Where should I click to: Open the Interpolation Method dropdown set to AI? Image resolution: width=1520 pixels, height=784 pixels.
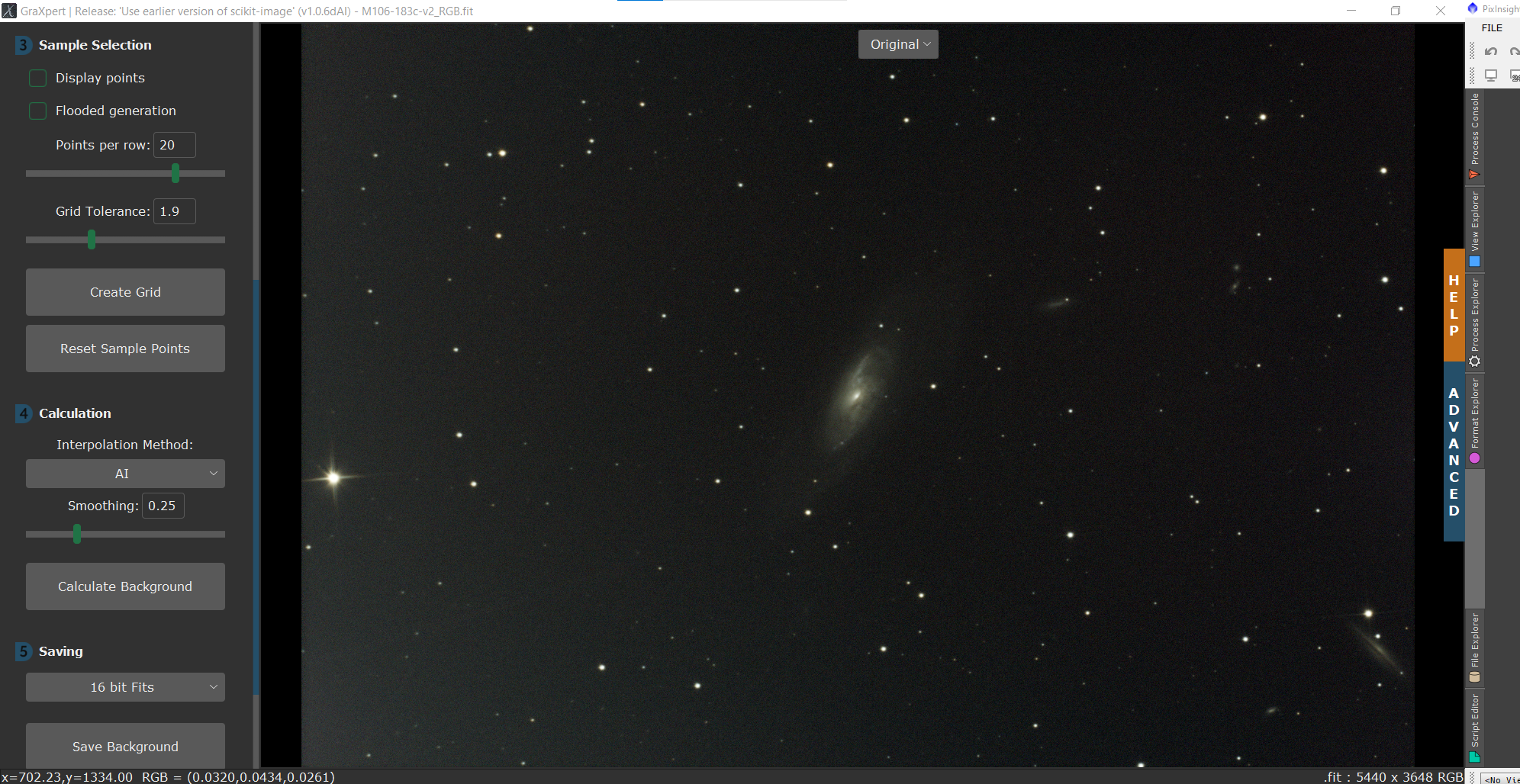(x=125, y=474)
